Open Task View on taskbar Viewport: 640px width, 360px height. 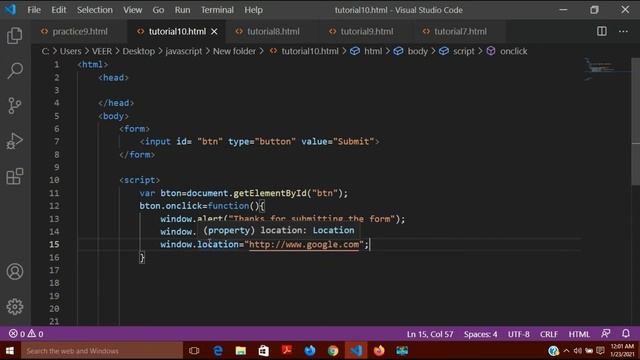194,351
